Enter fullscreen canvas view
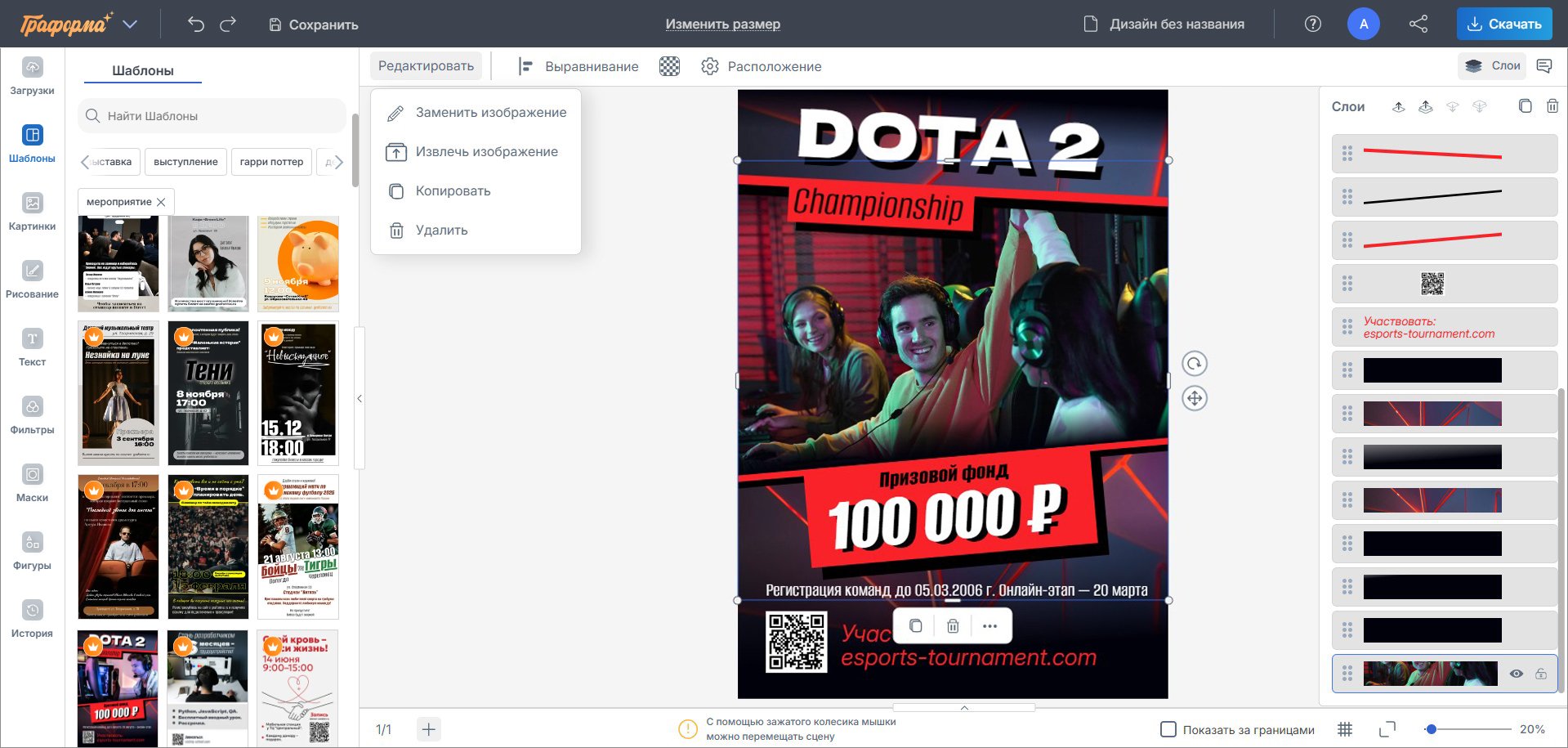Viewport: 1568px width, 748px height. (x=1387, y=729)
